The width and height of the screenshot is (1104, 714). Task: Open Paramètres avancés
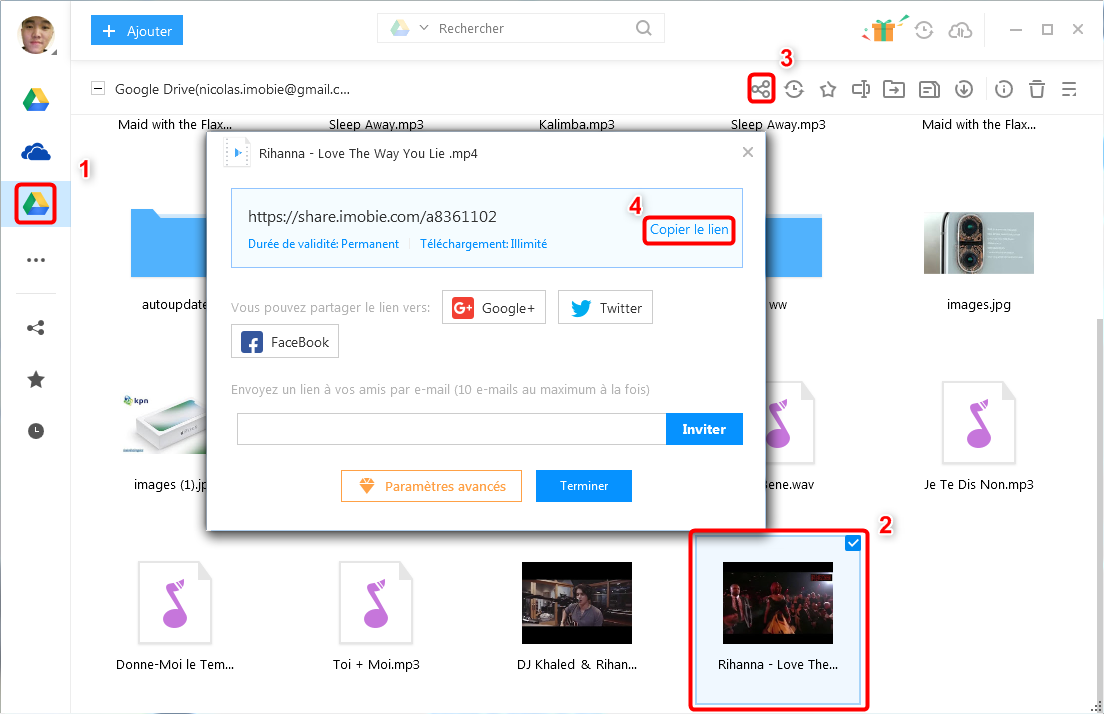point(432,486)
